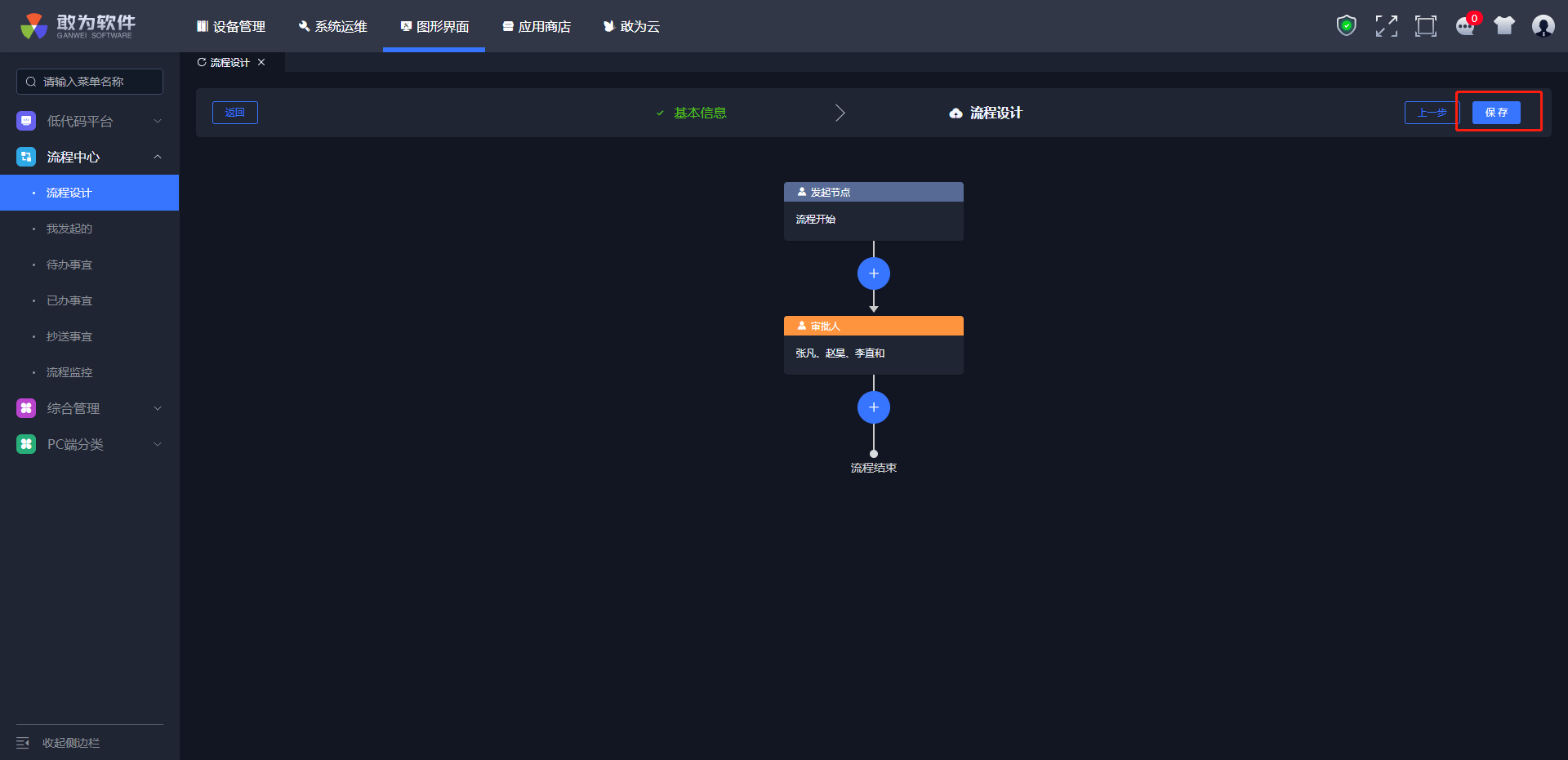
Task: Click the green checkmark beside 基本信息
Action: click(660, 113)
